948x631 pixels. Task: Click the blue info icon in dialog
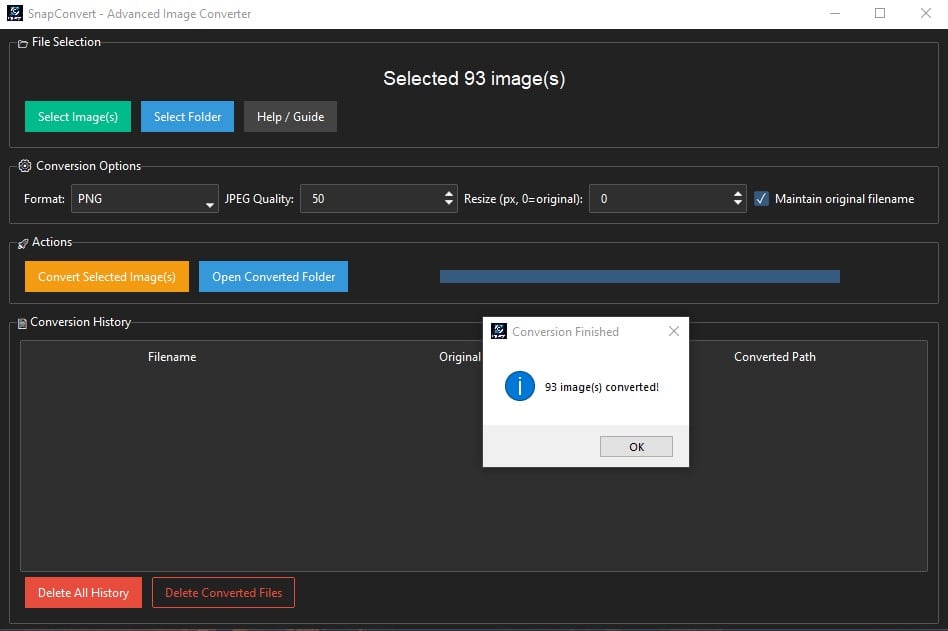click(x=520, y=386)
